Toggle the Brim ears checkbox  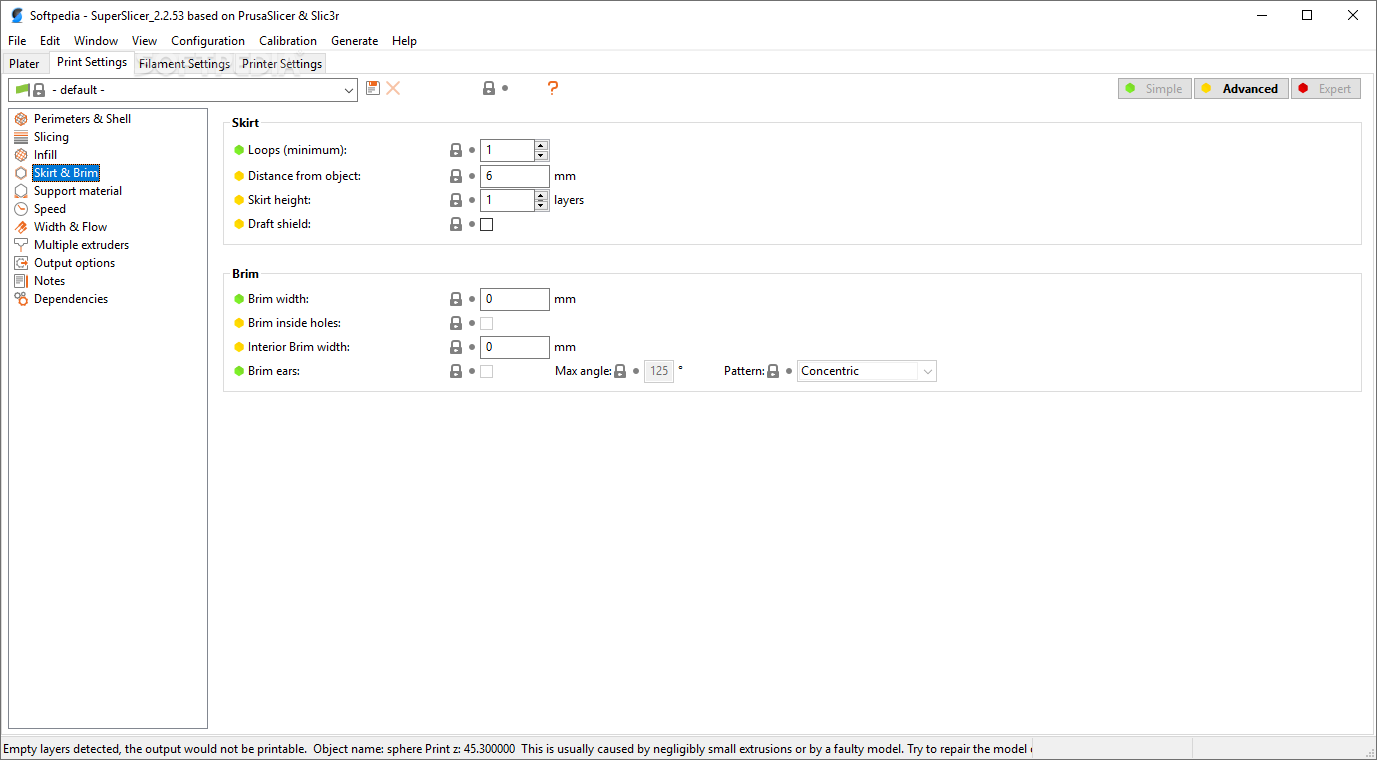(x=487, y=371)
